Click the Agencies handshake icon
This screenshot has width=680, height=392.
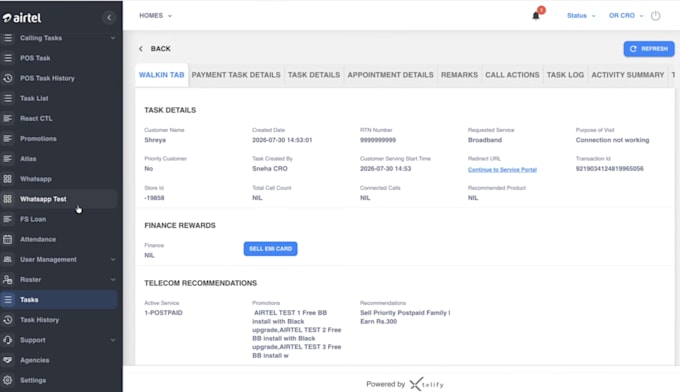point(8,360)
